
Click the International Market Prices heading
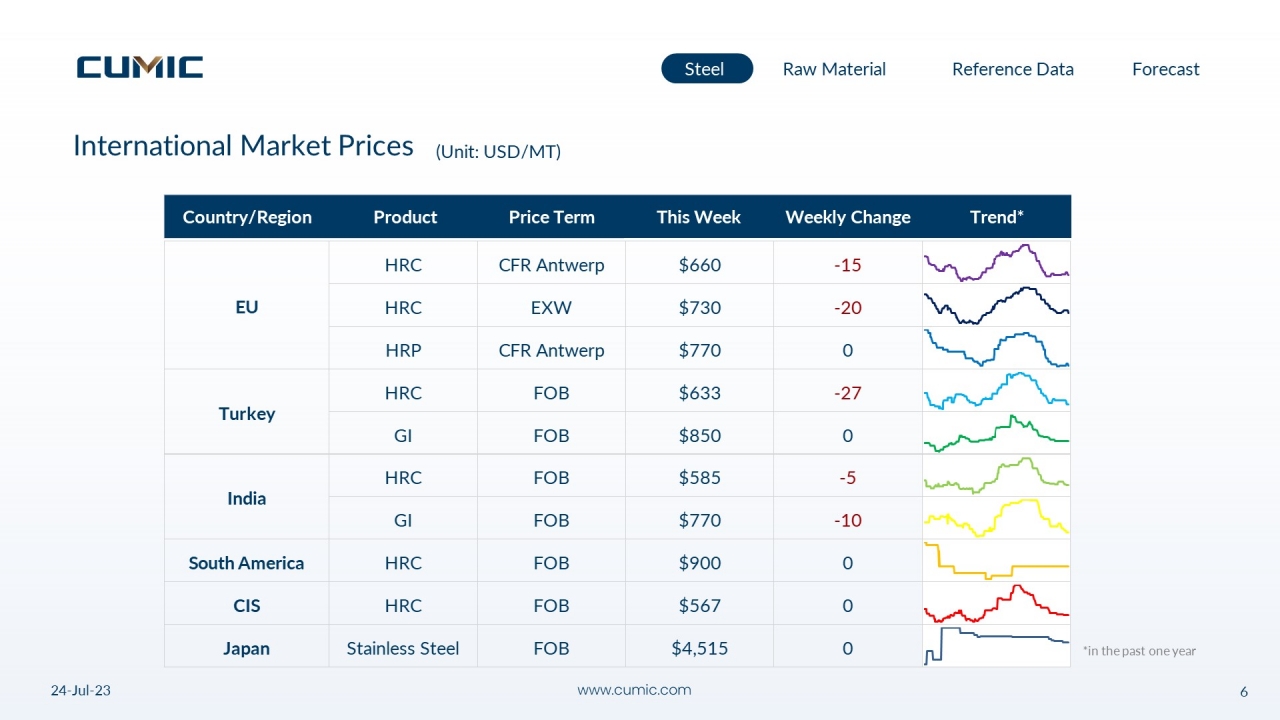243,146
